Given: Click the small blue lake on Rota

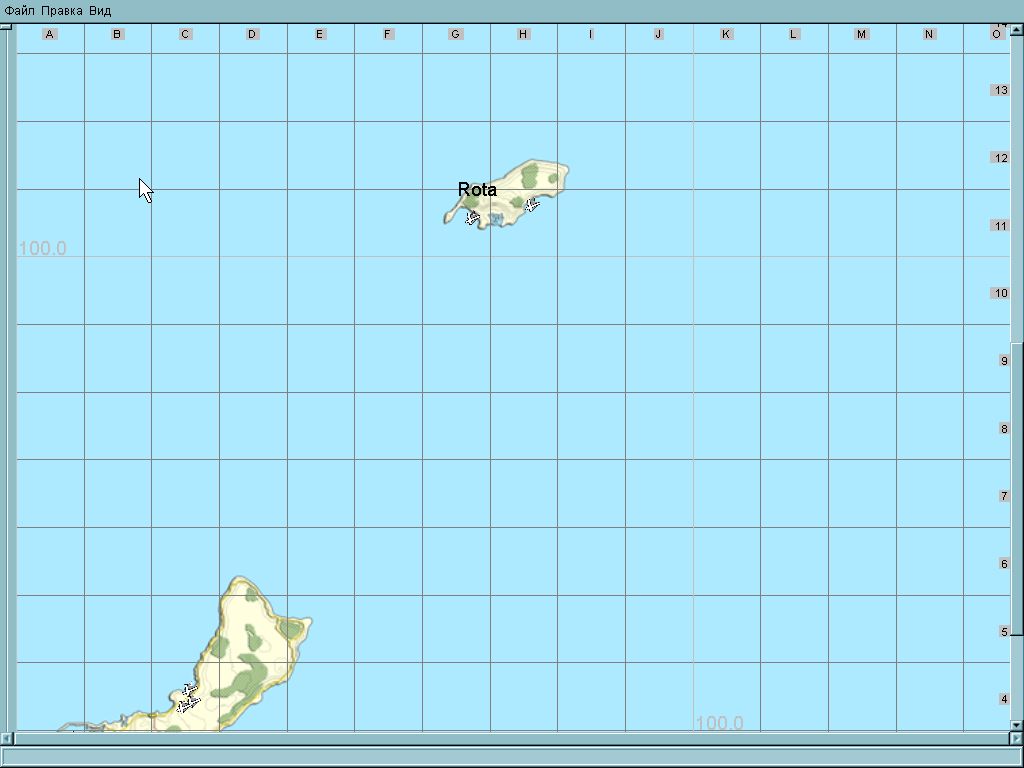Looking at the screenshot, I should pos(495,218).
